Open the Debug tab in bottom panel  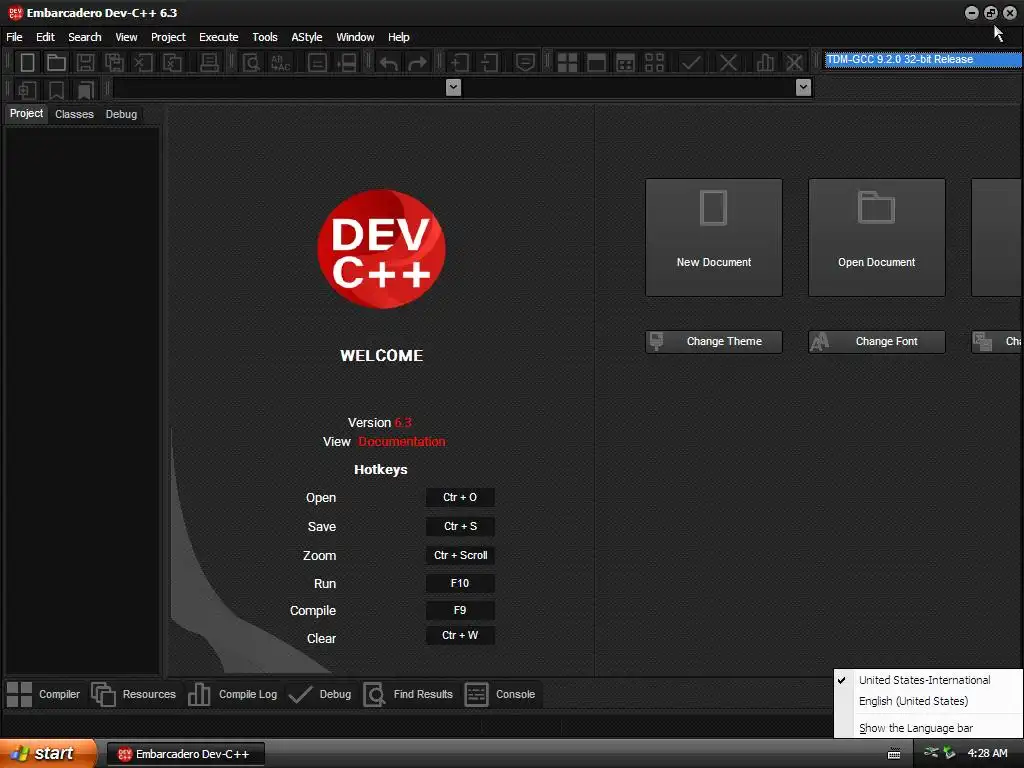pos(320,694)
